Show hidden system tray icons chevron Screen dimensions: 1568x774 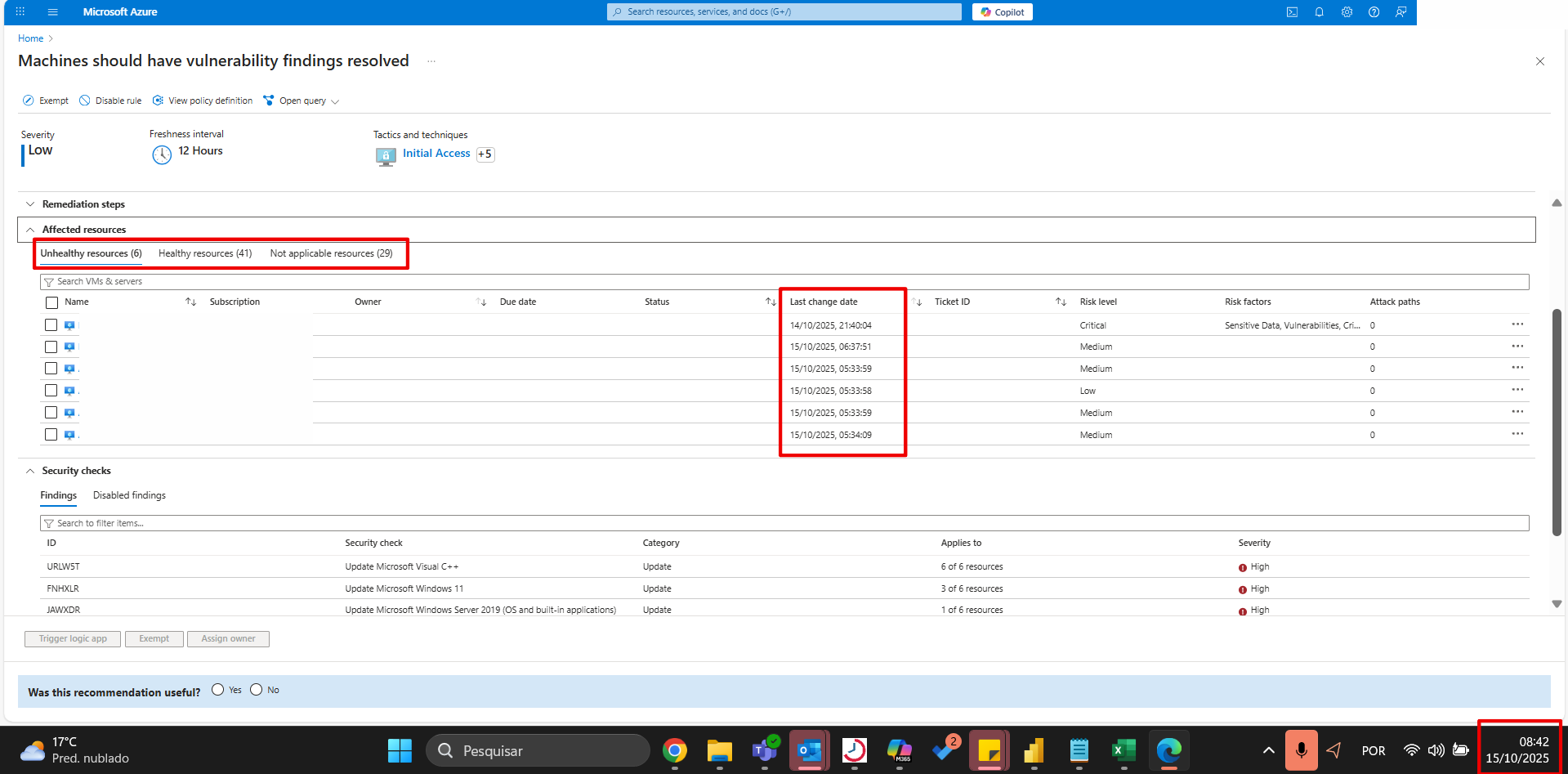coord(1268,750)
